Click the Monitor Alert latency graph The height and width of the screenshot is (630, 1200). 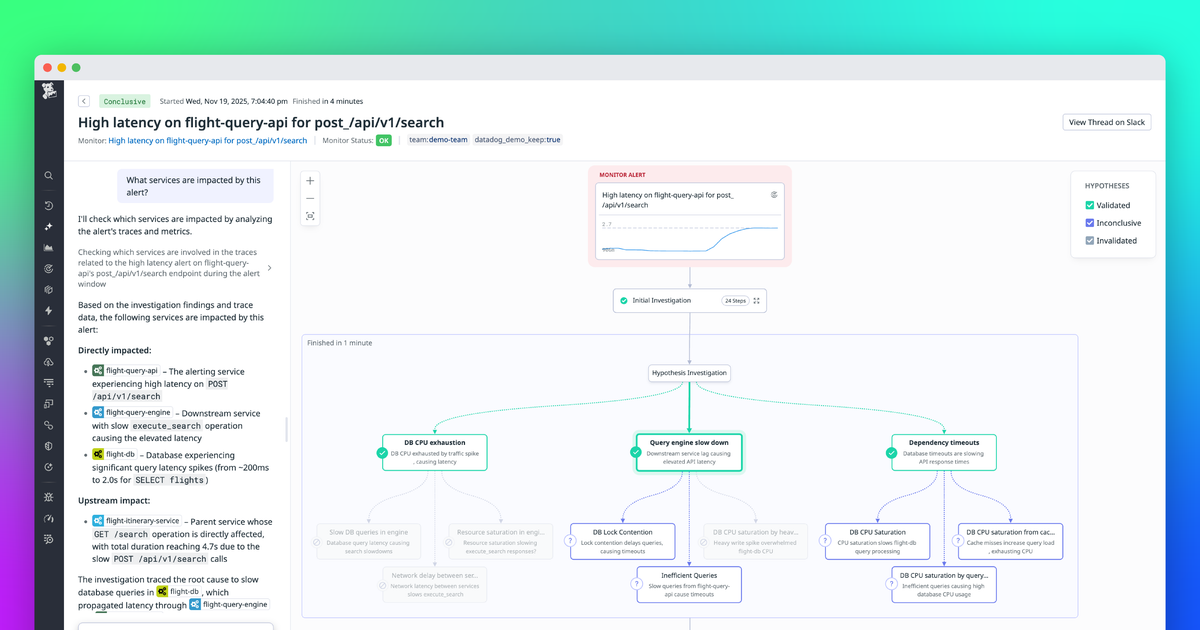point(689,236)
